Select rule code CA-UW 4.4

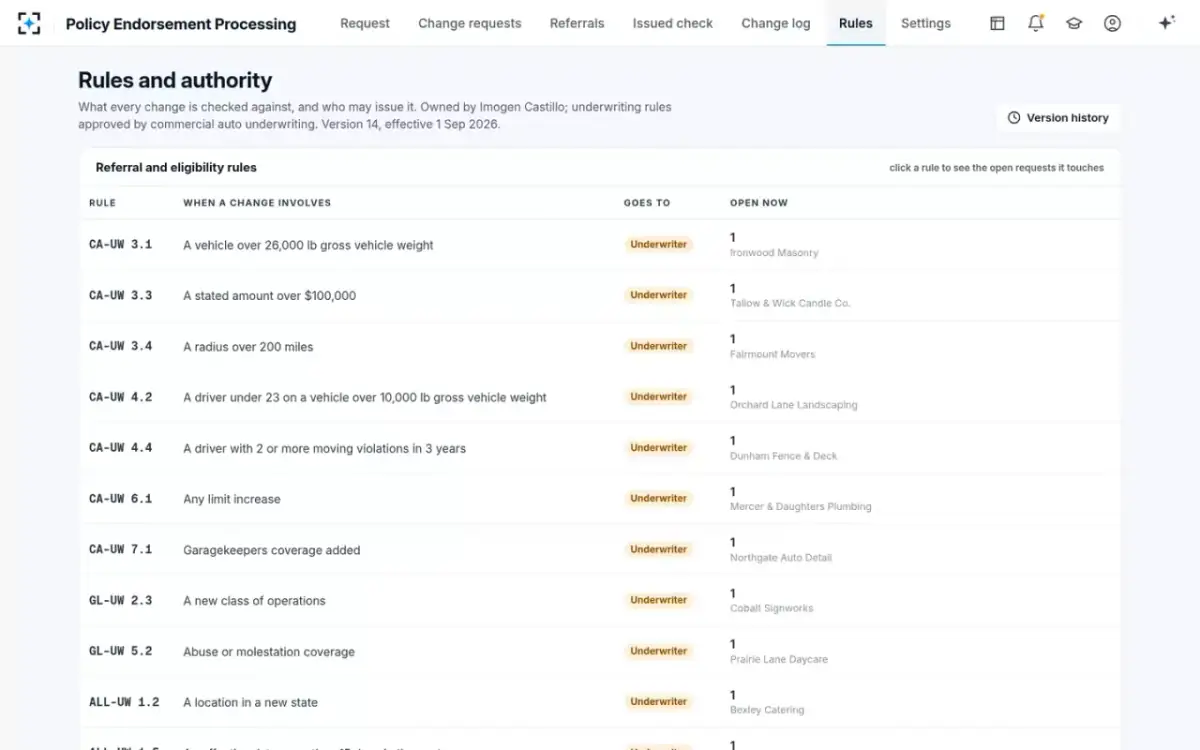121,448
